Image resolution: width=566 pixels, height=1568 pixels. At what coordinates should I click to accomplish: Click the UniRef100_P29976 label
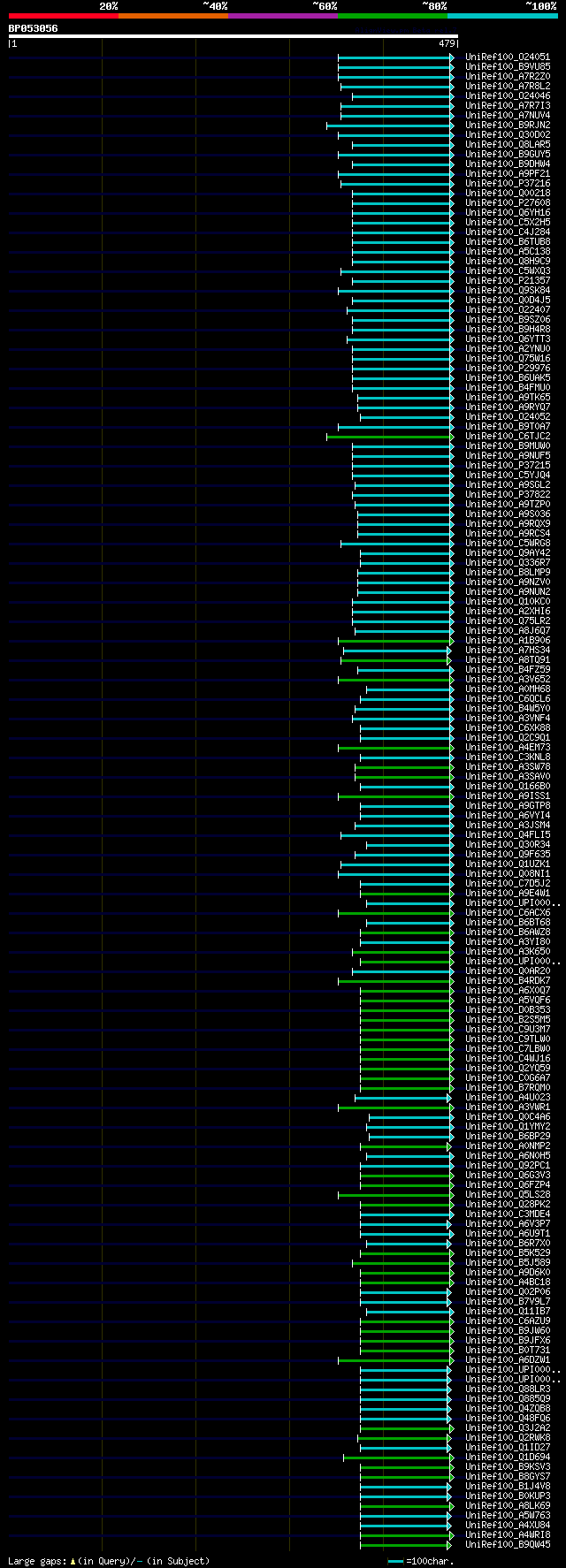coord(508,368)
